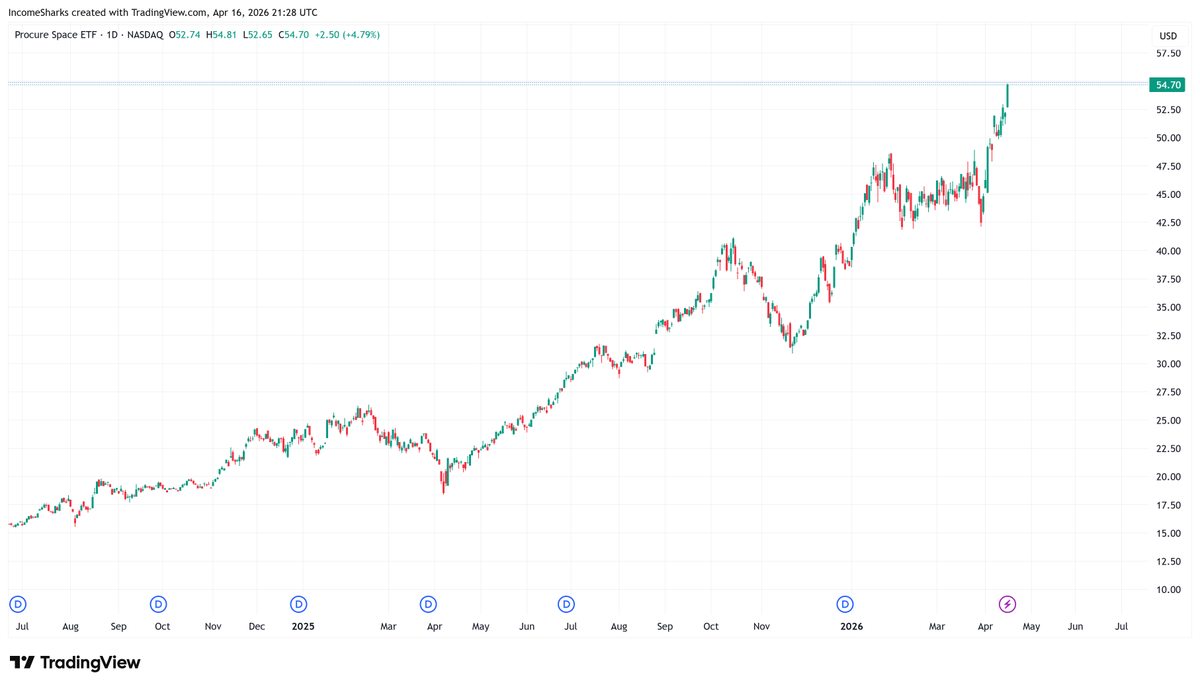Click the 45.00 price axis label
Viewport: 1200px width, 687px height.
click(1169, 195)
